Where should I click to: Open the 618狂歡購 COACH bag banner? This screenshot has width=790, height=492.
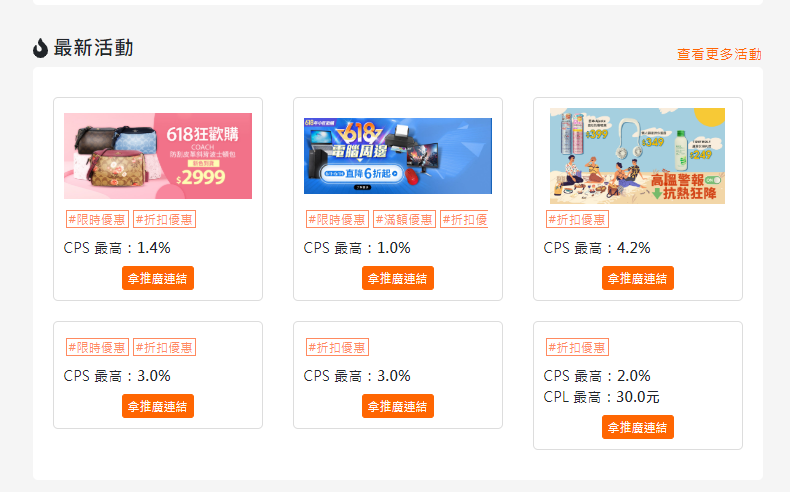point(158,156)
